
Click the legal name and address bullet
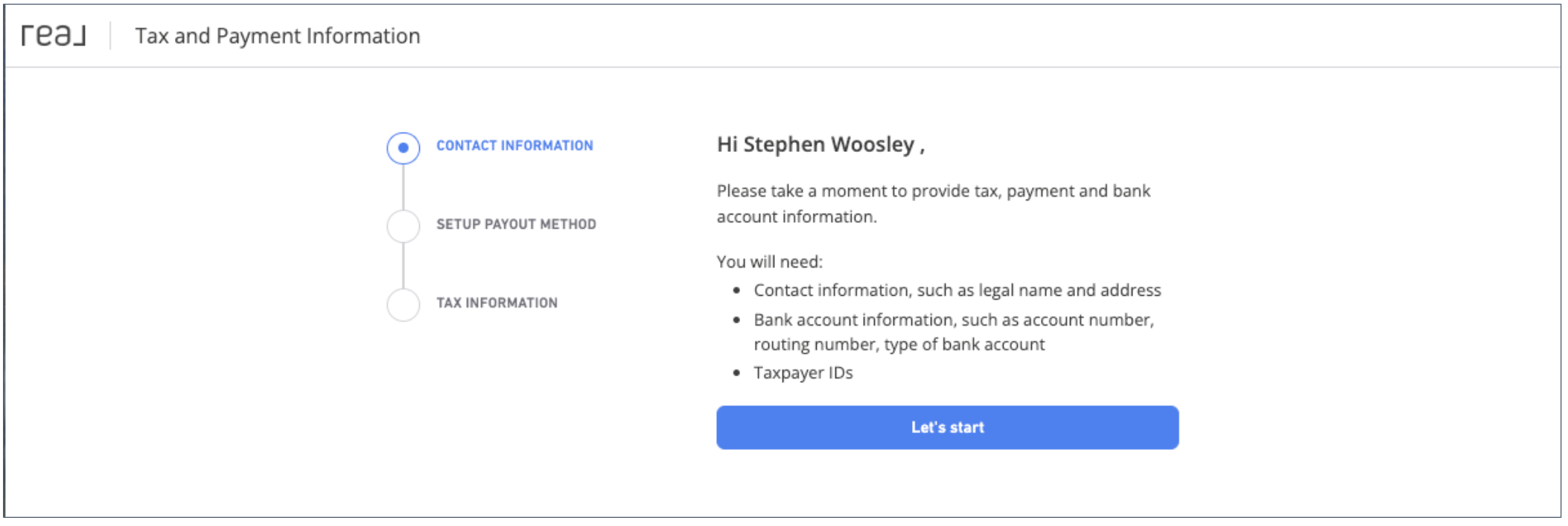[957, 290]
